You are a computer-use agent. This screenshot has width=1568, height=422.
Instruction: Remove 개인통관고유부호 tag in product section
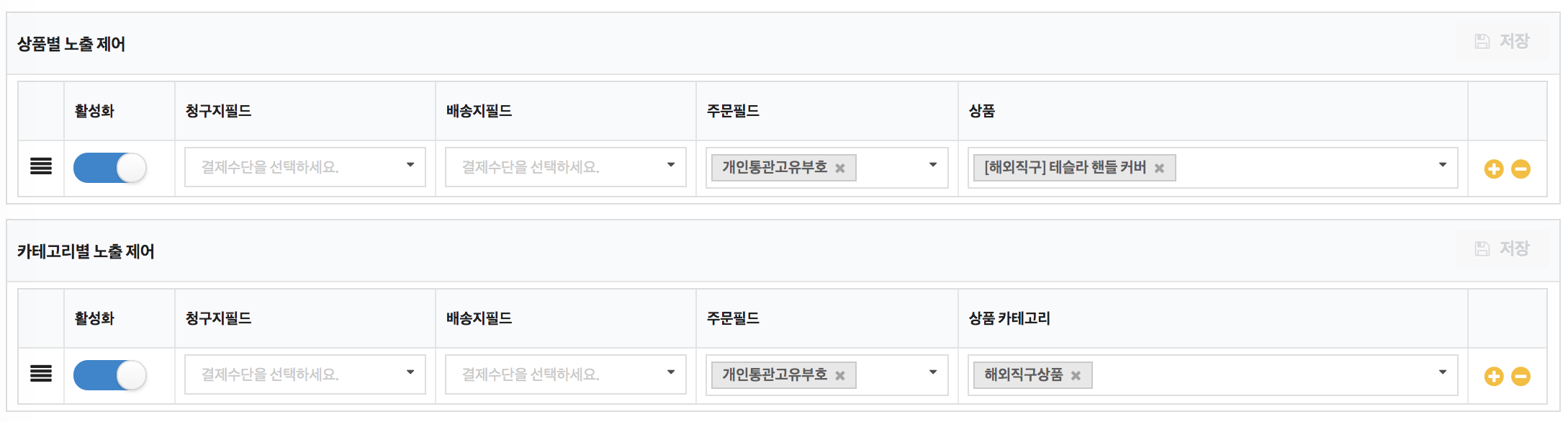[x=839, y=169]
